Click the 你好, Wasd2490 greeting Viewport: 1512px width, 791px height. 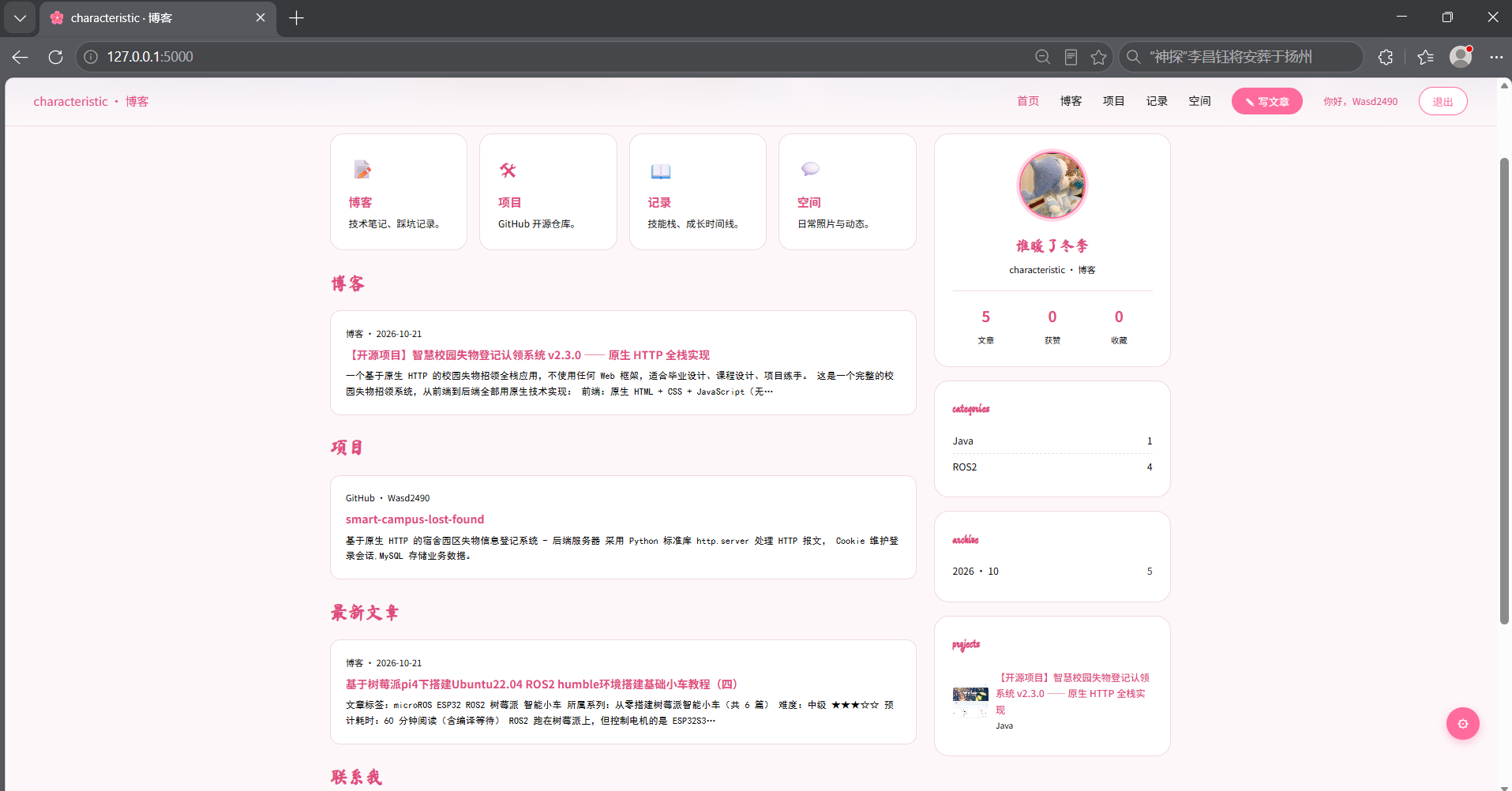1360,102
